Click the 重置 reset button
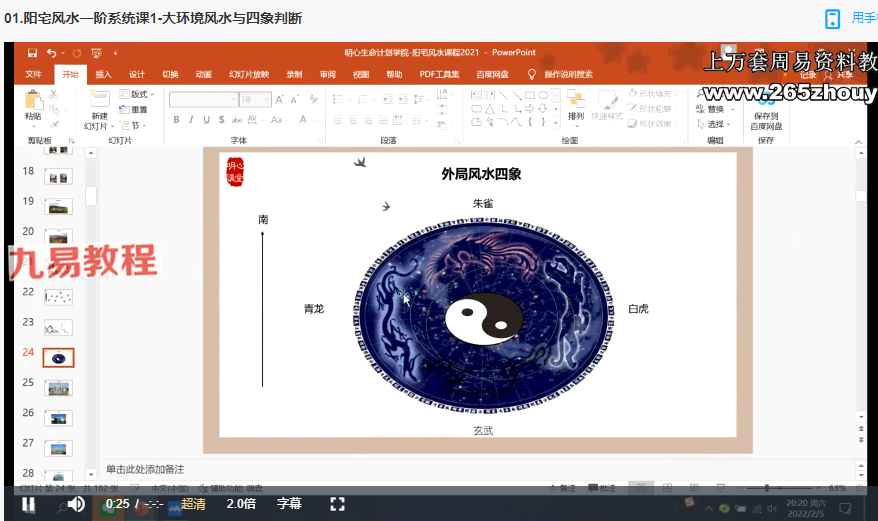The height and width of the screenshot is (521, 878). [x=133, y=110]
